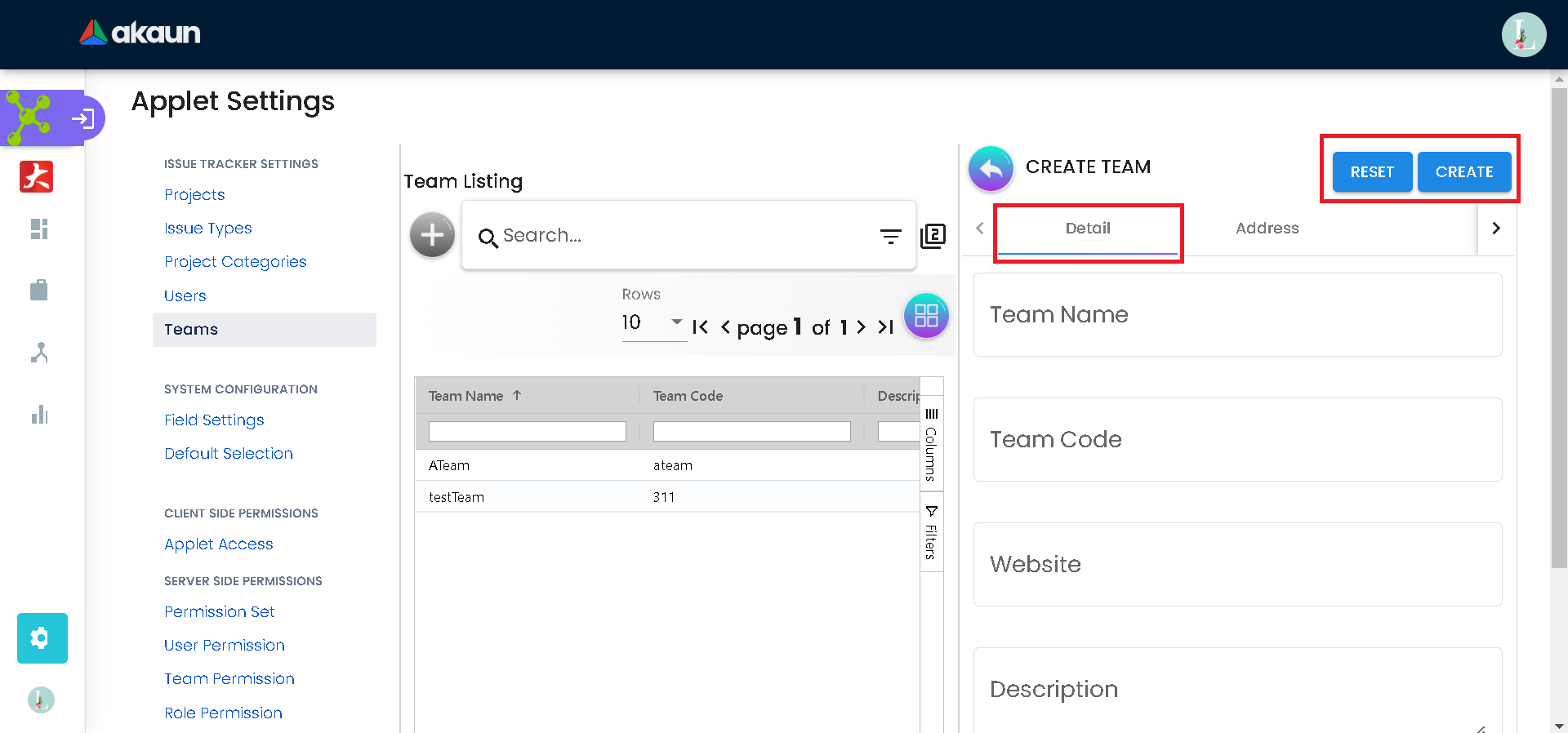Open Field Settings
Screen dimensions: 1568x733
(x=214, y=420)
